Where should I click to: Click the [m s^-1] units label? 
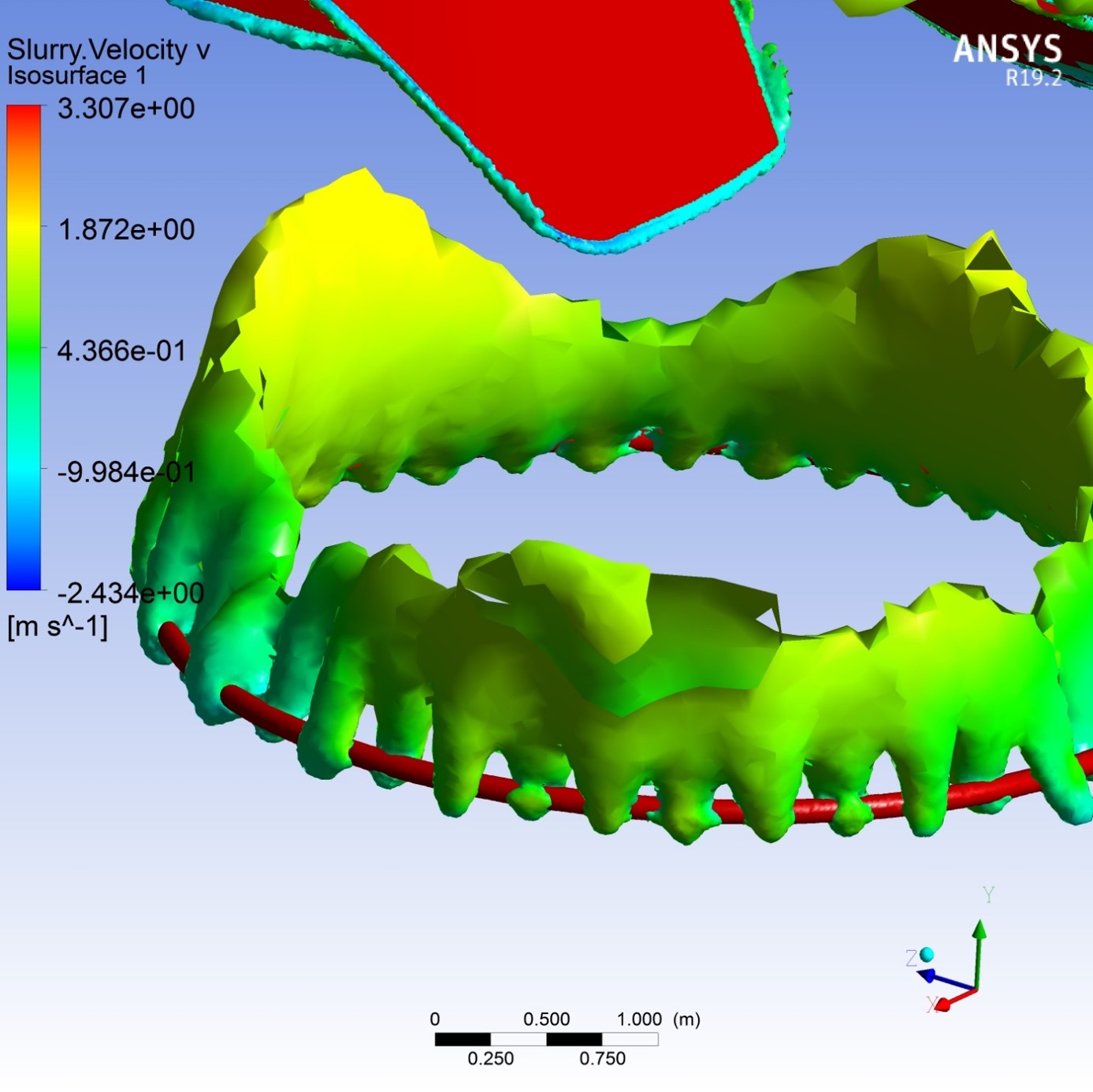coord(57,627)
